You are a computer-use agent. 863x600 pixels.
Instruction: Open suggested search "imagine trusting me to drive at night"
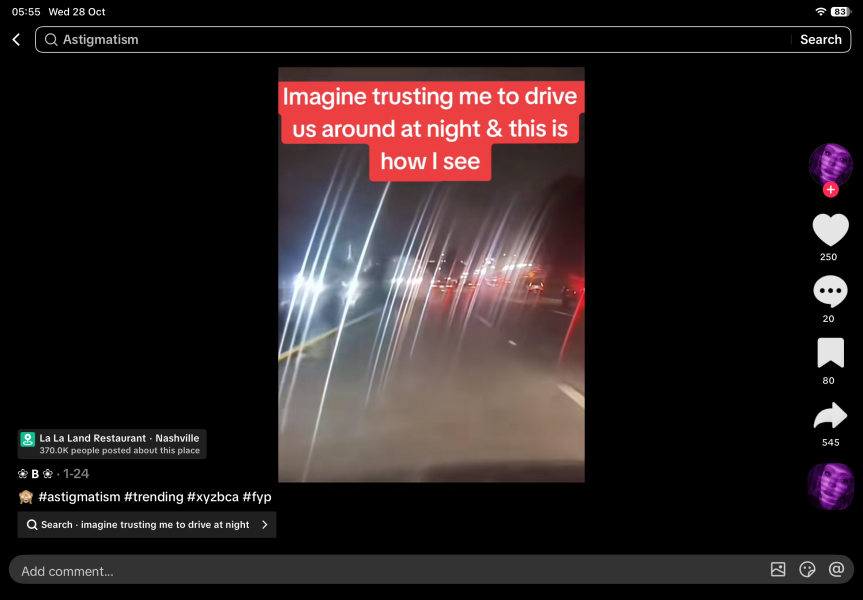[147, 525]
